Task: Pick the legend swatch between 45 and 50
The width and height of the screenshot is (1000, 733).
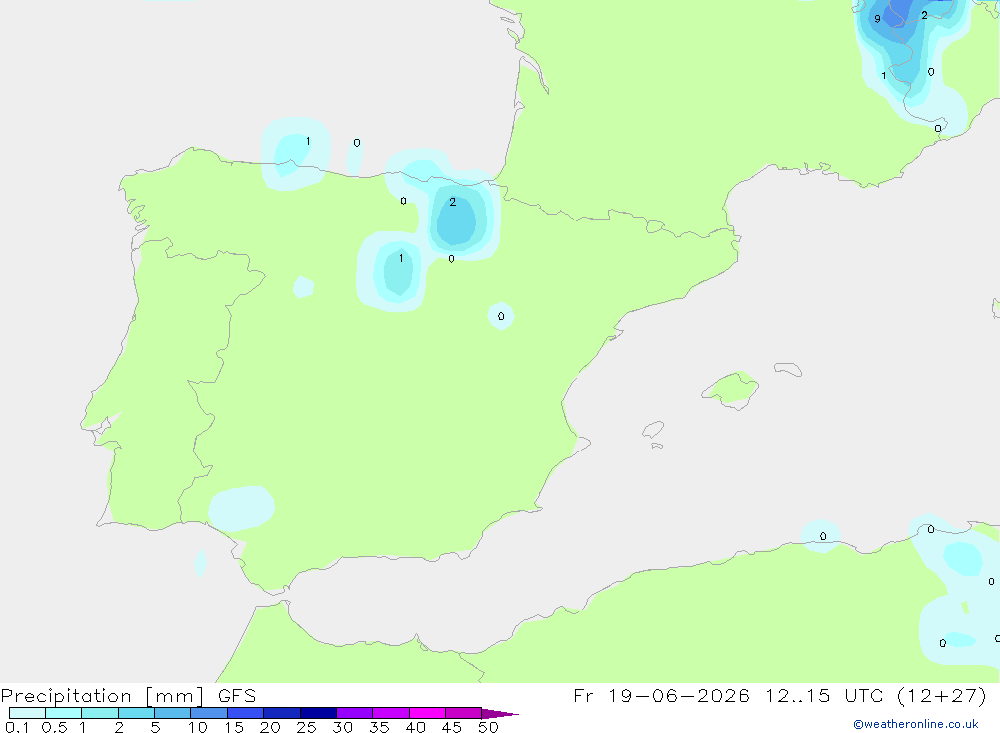Action: tap(463, 713)
